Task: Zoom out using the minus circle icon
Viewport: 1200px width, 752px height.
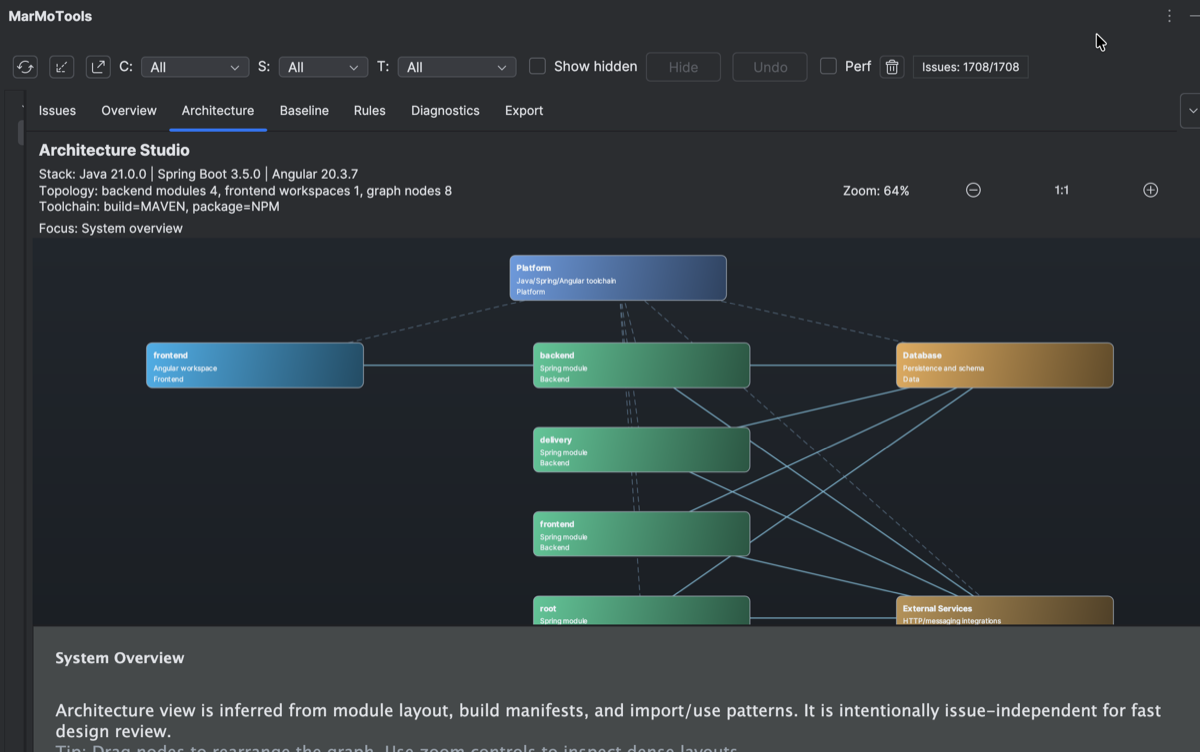Action: coord(972,189)
